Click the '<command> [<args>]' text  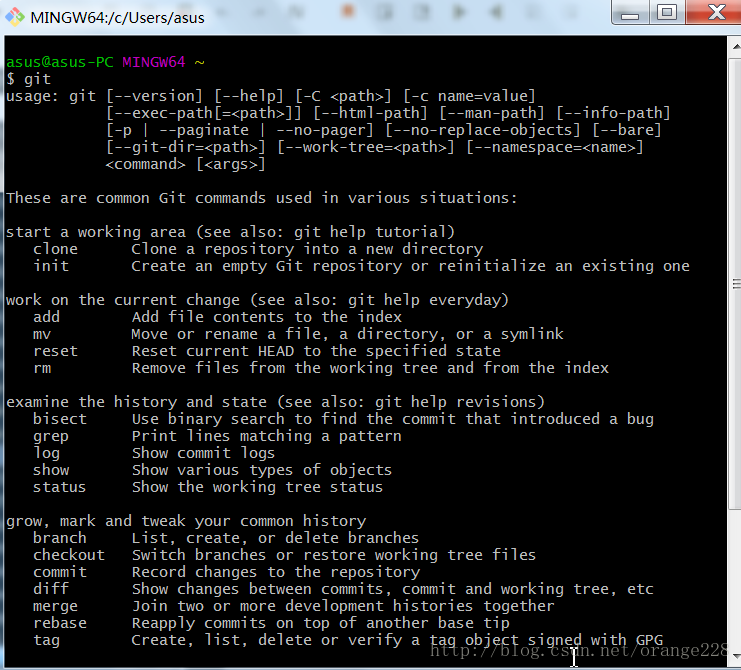point(185,164)
